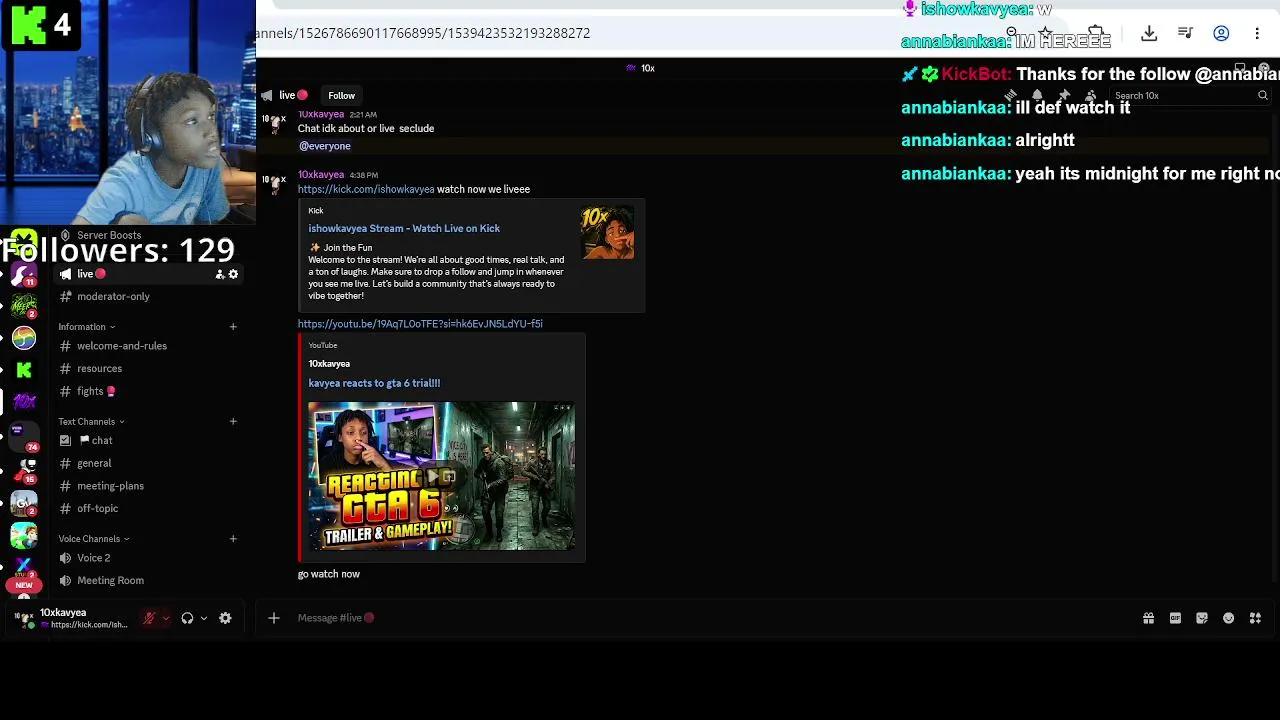Open the 10xkavyea user panel avatar

(x=24, y=618)
